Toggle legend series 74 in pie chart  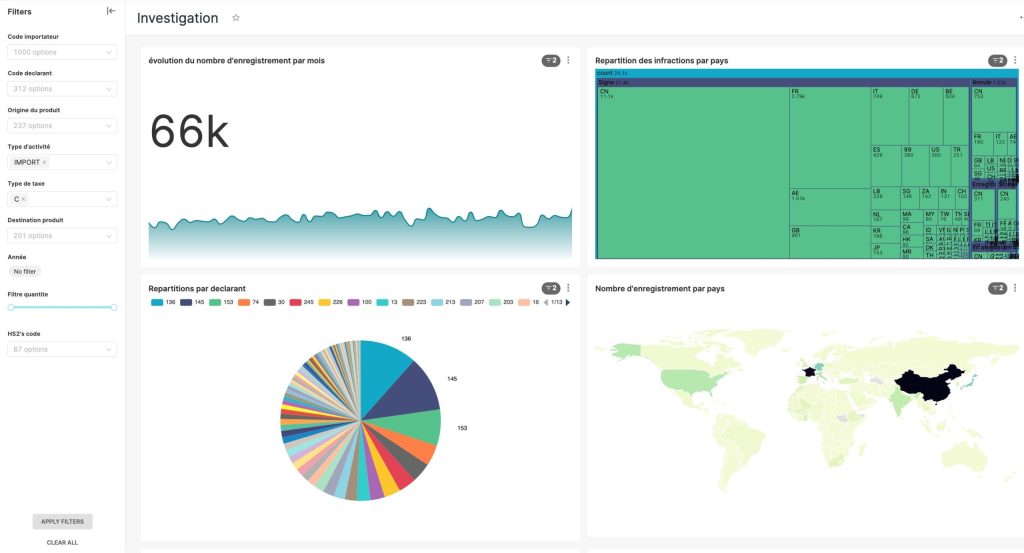click(249, 302)
